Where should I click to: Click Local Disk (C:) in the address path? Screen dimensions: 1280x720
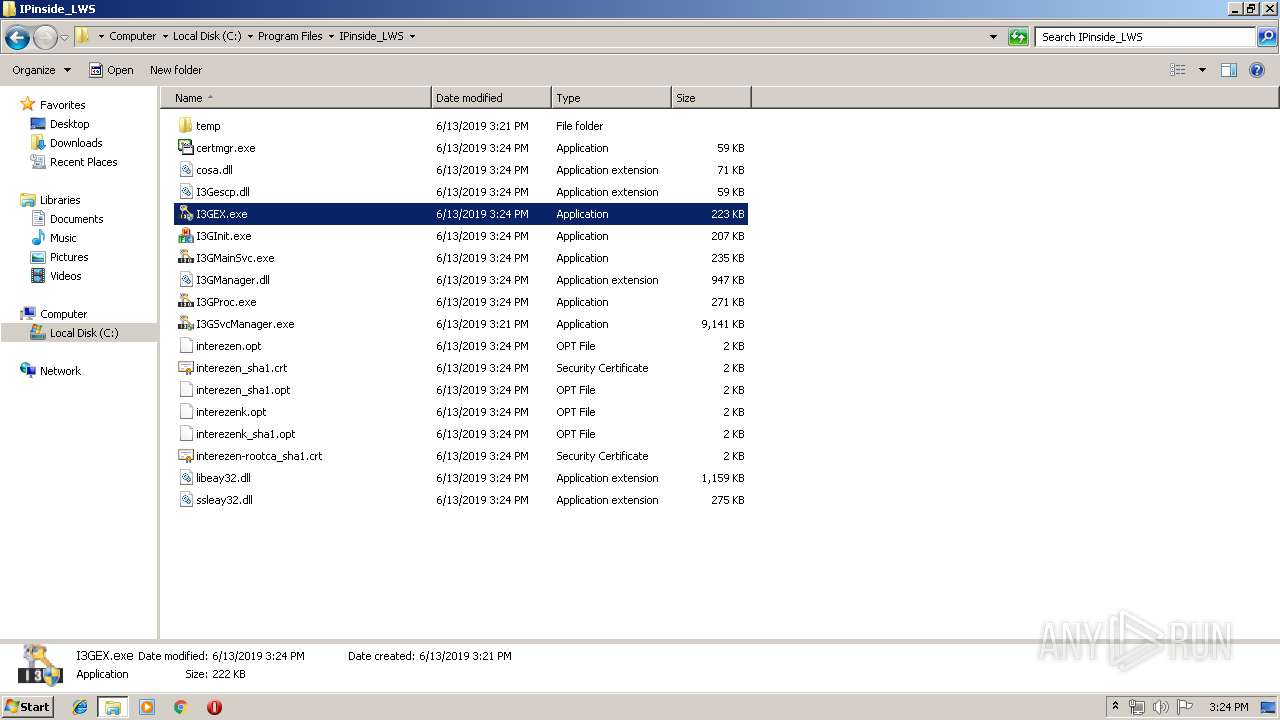207,36
